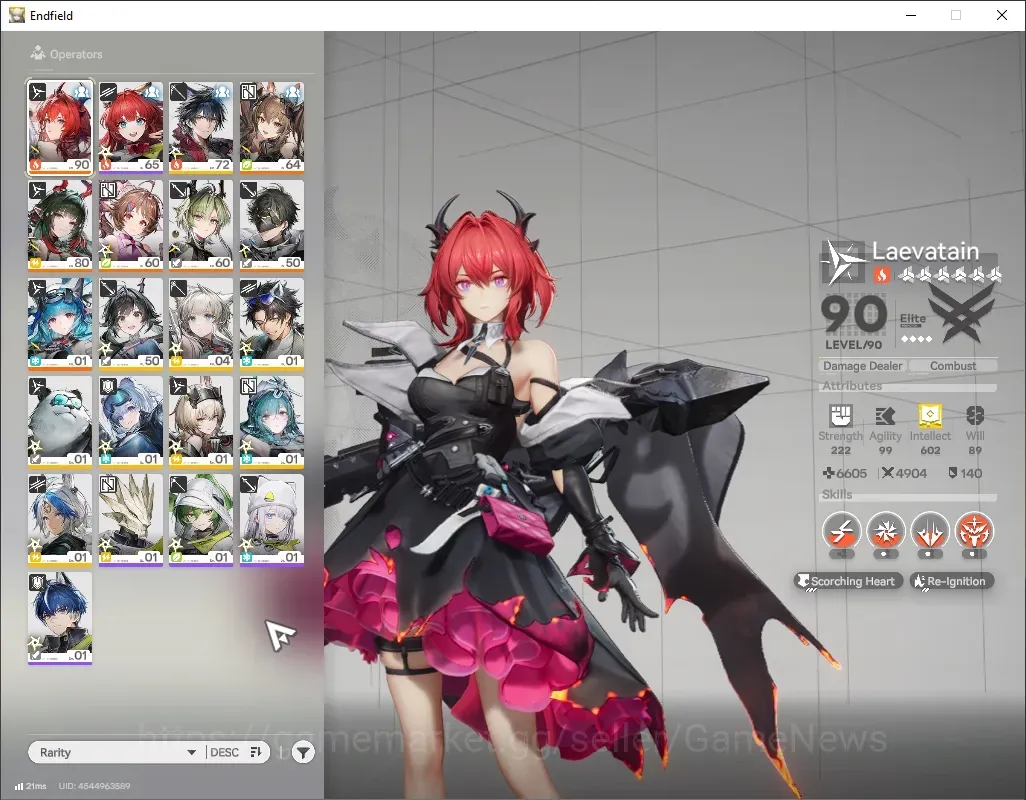The height and width of the screenshot is (800, 1026).
Task: Select the level 04 white-haired operator card
Action: 201,324
